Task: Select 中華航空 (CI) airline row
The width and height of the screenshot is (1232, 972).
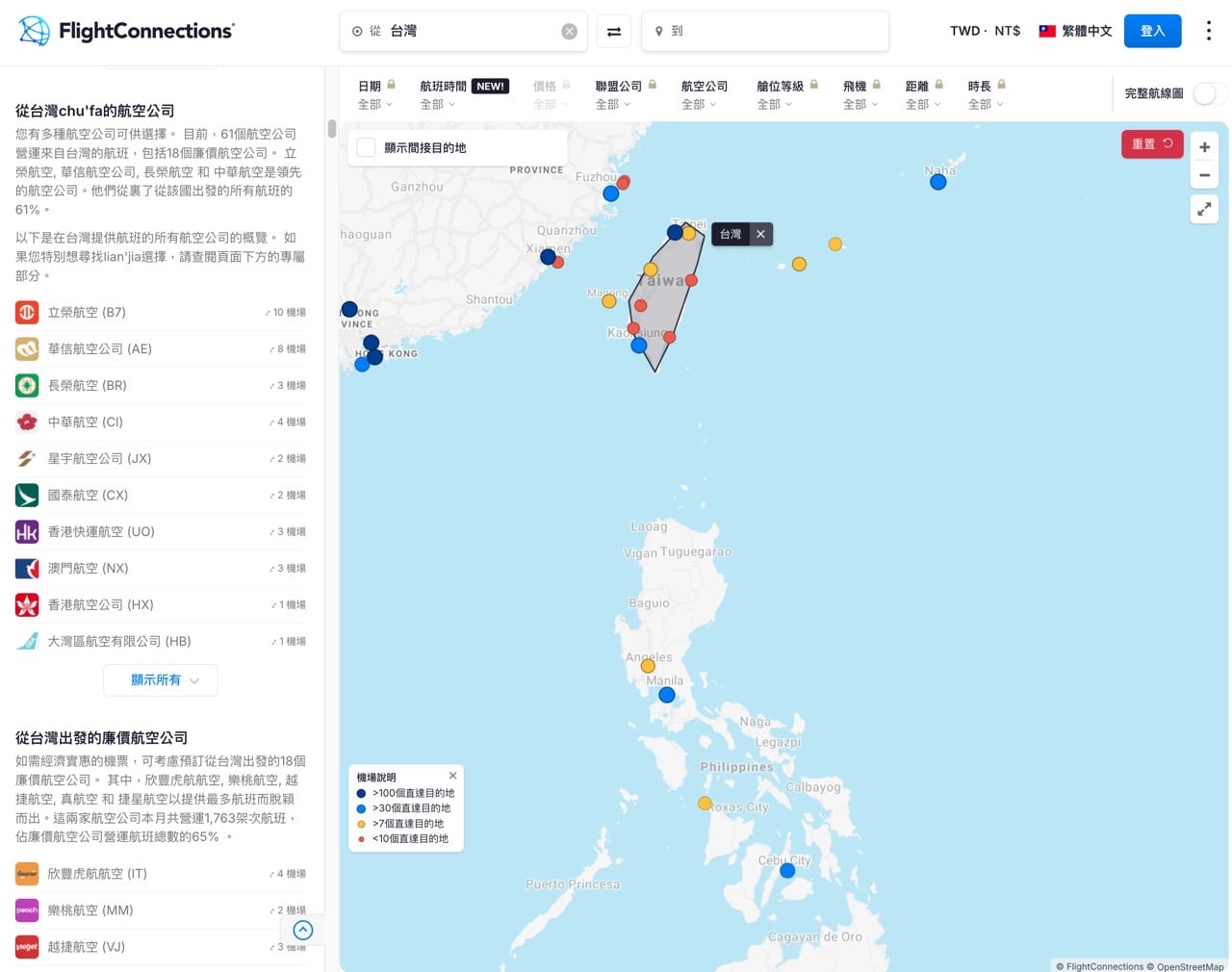Action: click(x=161, y=422)
